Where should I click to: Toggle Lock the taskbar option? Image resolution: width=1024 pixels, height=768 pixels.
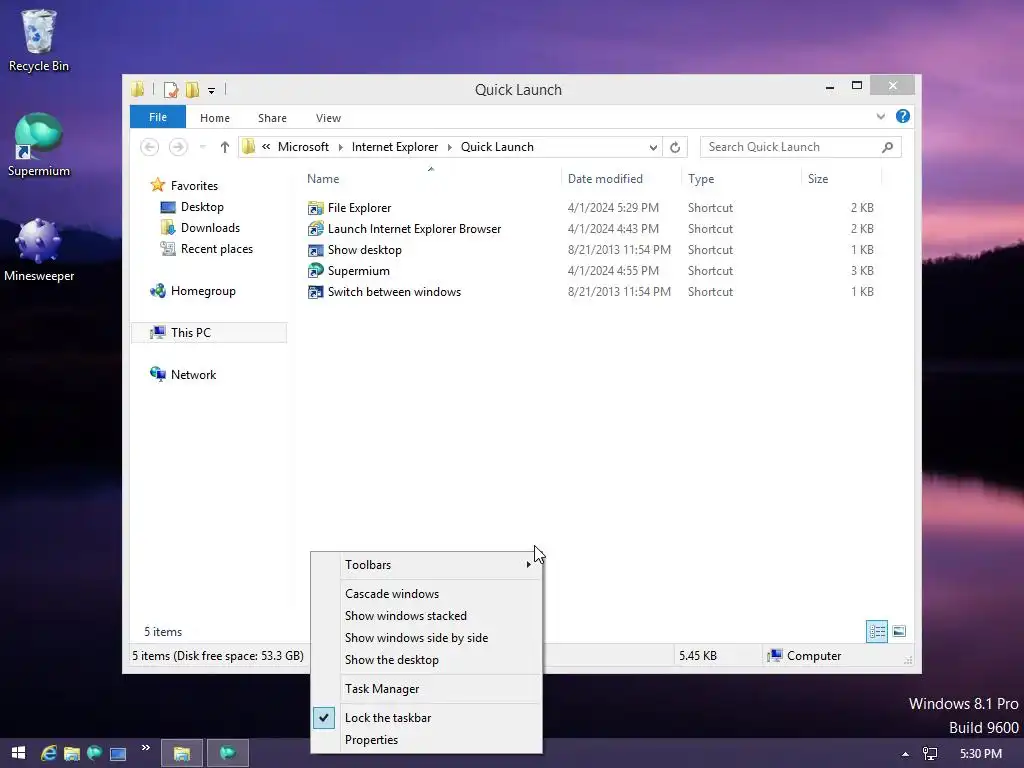426,718
